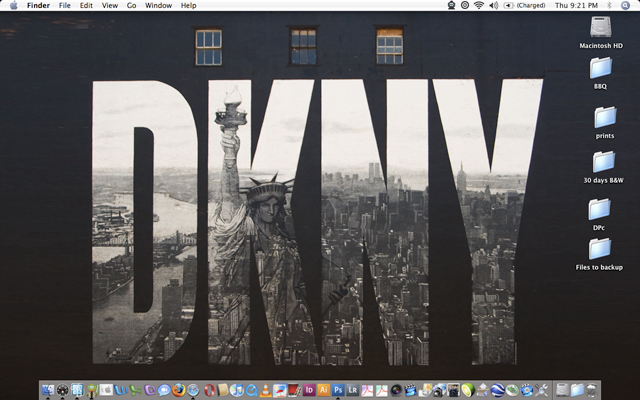Open QuickTime Player from the dock
This screenshot has height=400, width=640.
pos(251,391)
